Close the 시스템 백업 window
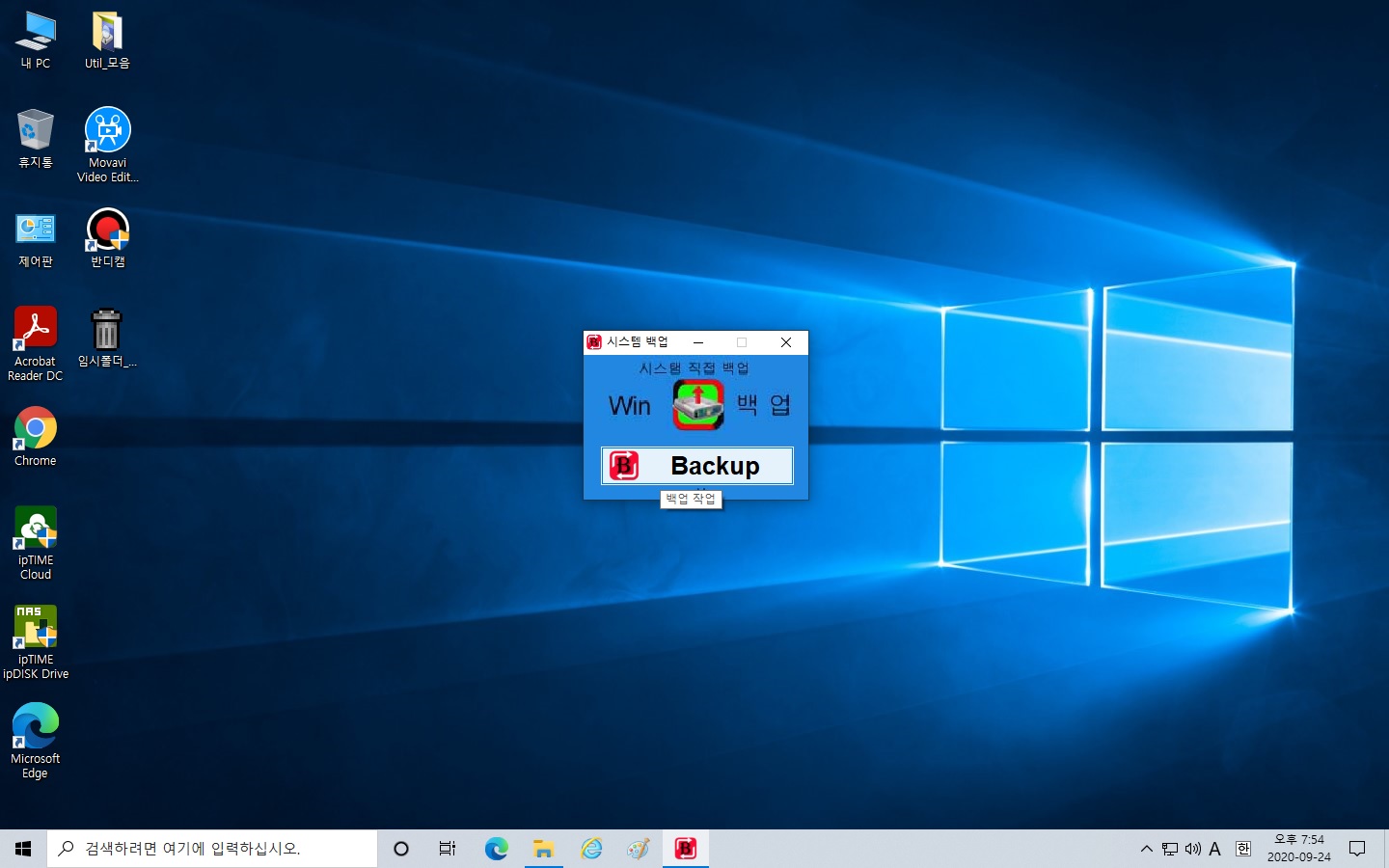Screen dimensions: 1389x868 [x=786, y=342]
